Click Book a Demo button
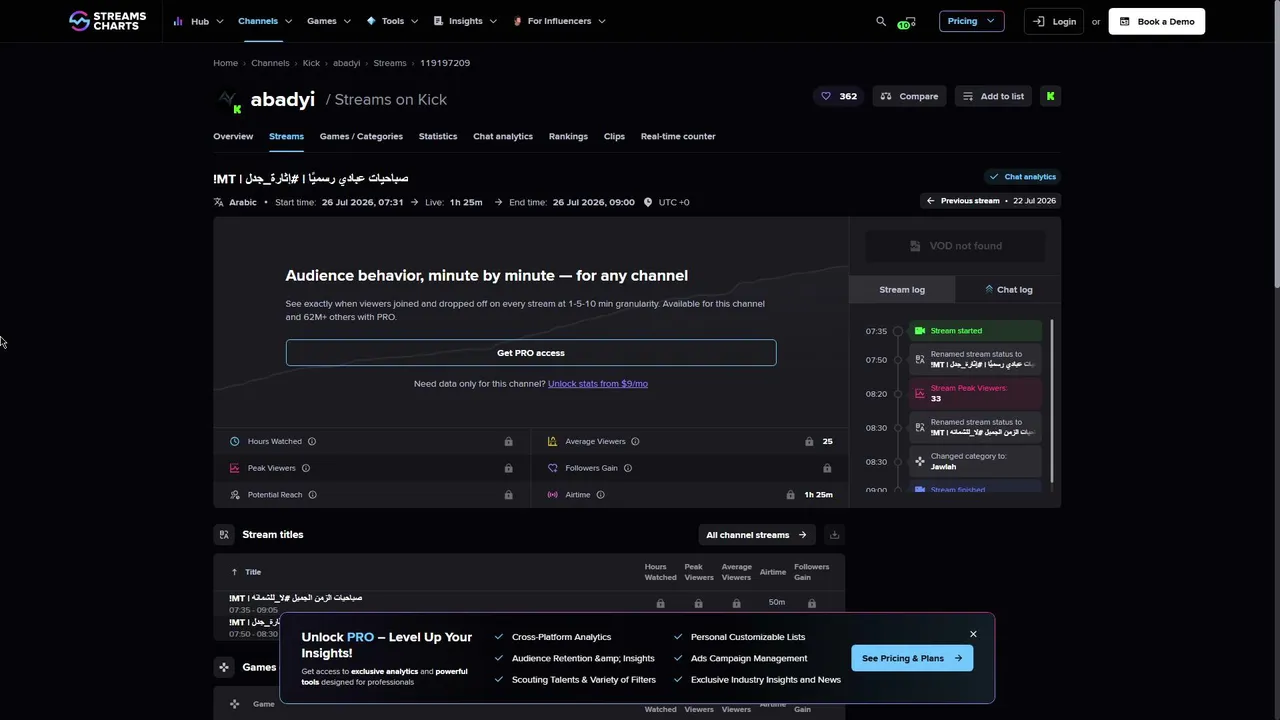The image size is (1280, 720). [1157, 21]
